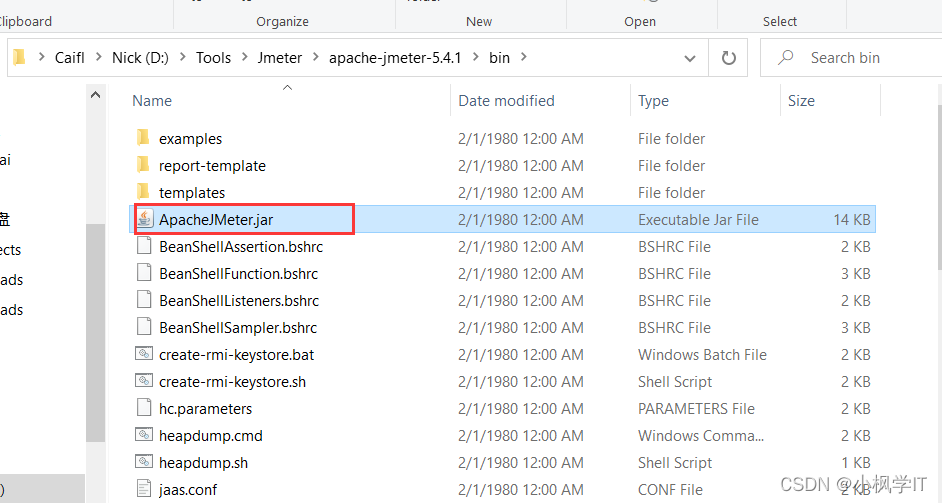This screenshot has height=503, width=942.
Task: Go to Caifl in breadcrumb
Action: click(70, 58)
